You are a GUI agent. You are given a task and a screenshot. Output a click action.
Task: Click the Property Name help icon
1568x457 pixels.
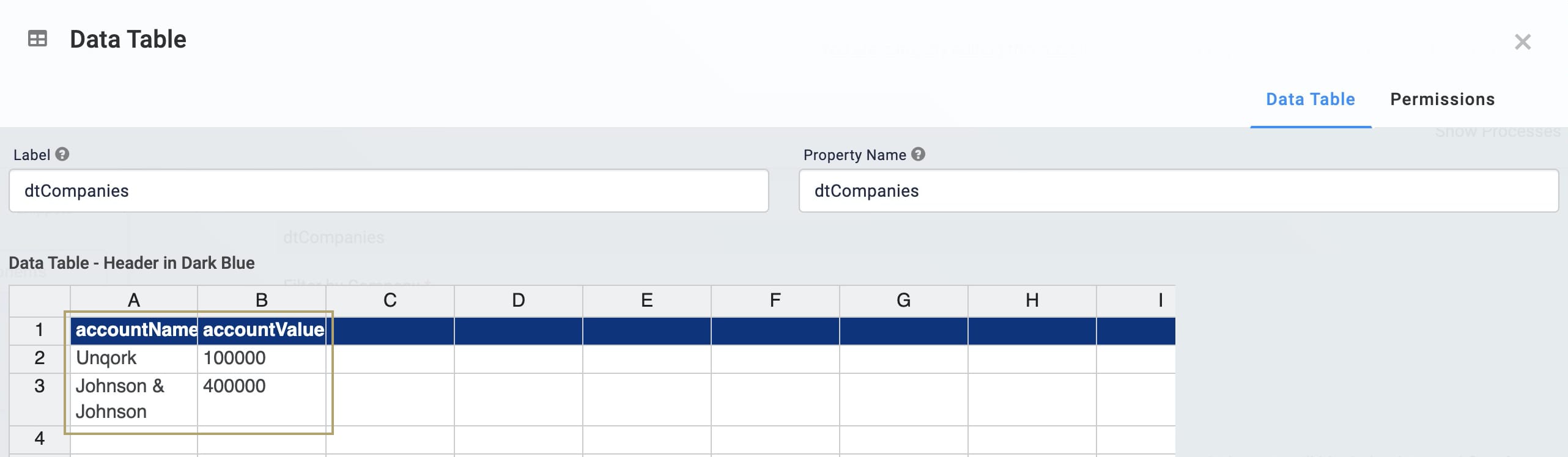918,154
